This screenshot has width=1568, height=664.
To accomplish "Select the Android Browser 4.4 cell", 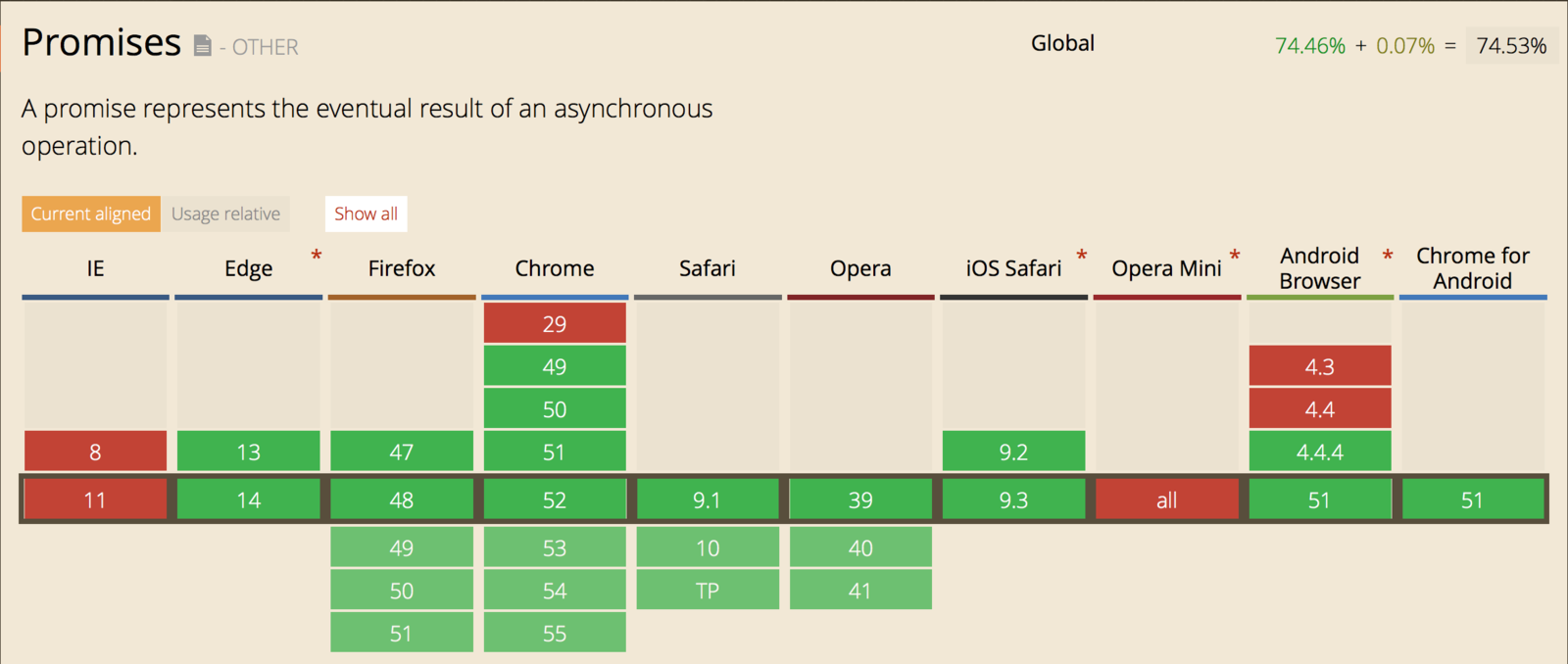I will [1320, 409].
